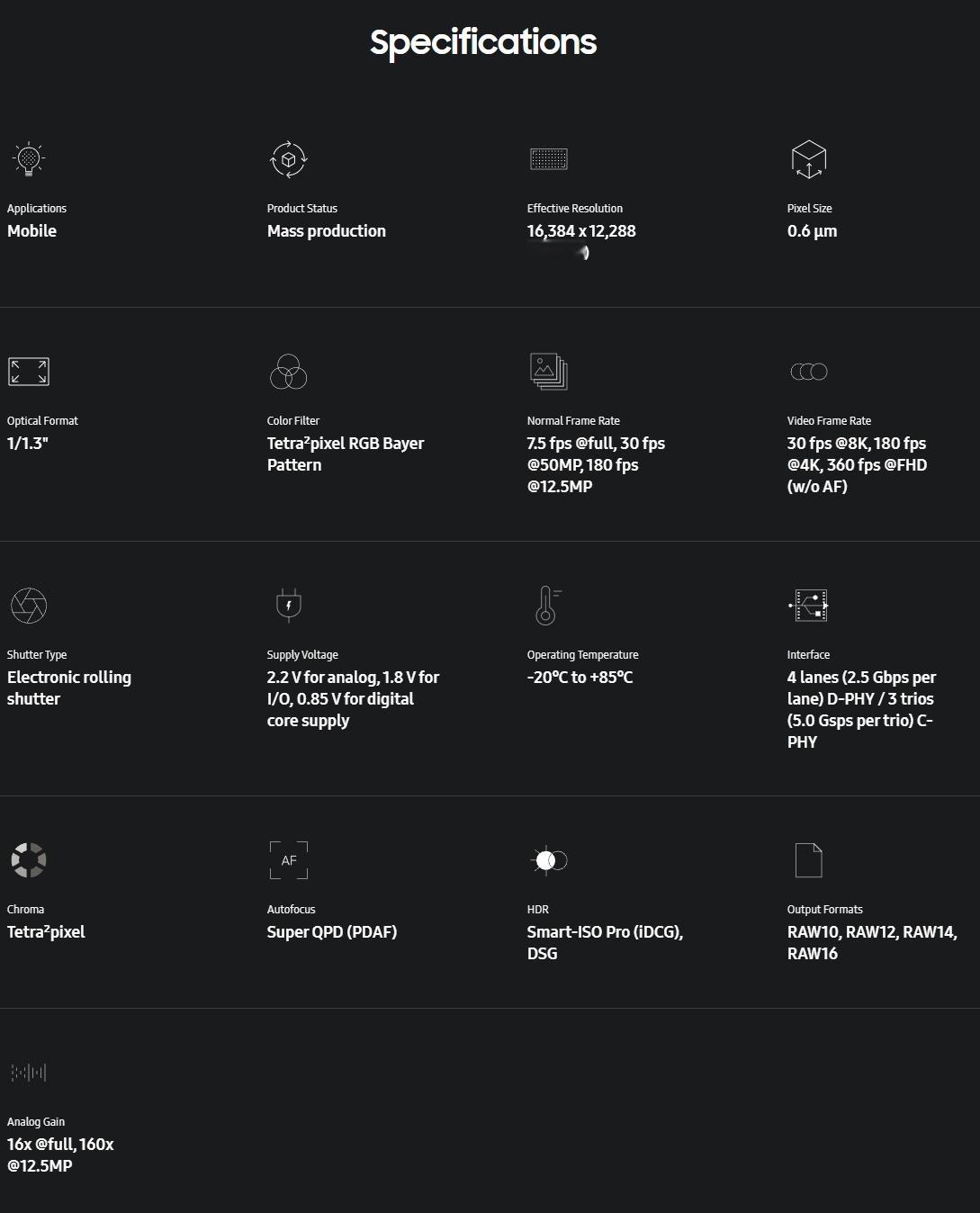Click the Effective Resolution grid icon
This screenshot has height=1213, width=980.
(x=549, y=159)
